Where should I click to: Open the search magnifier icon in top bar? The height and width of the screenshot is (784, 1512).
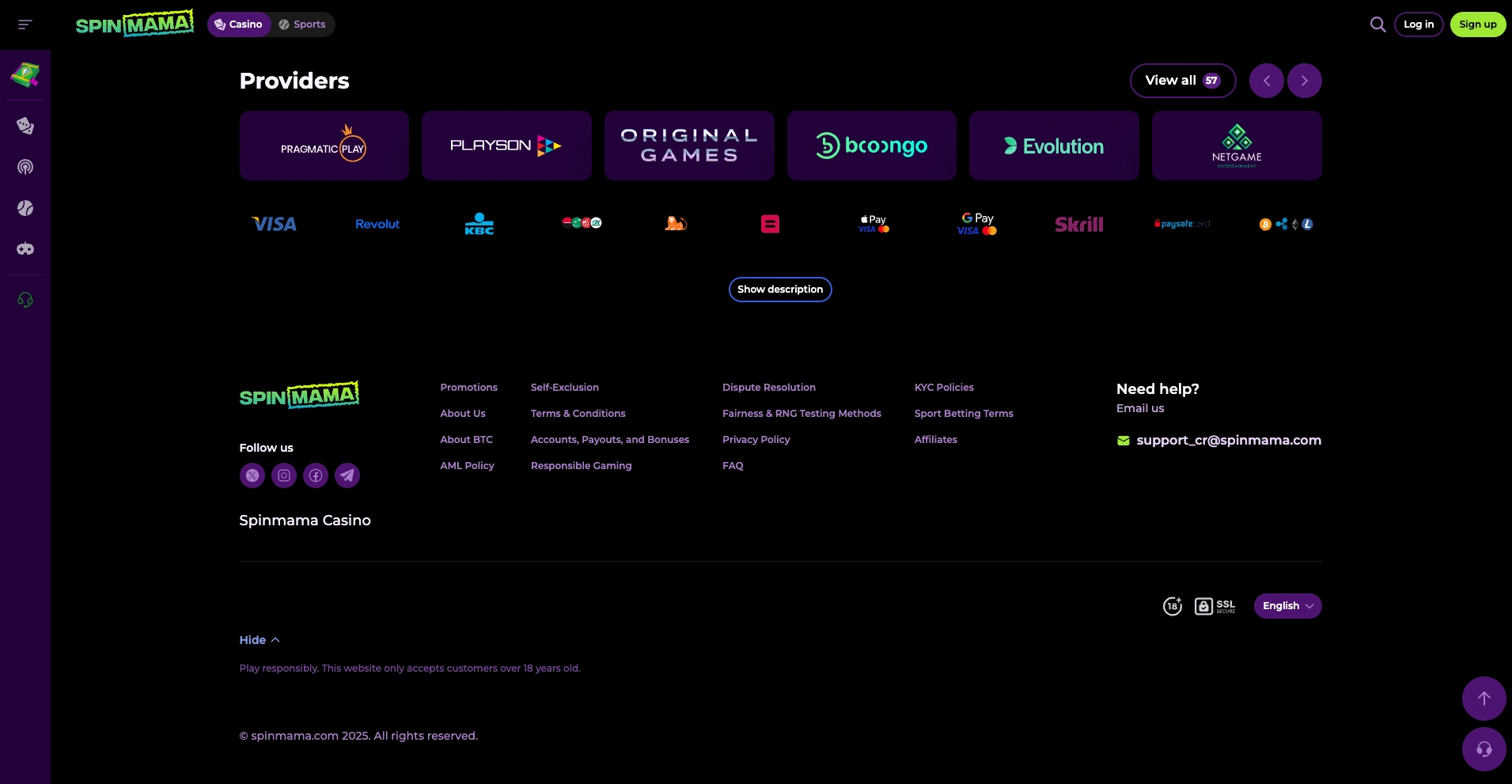[x=1377, y=25]
